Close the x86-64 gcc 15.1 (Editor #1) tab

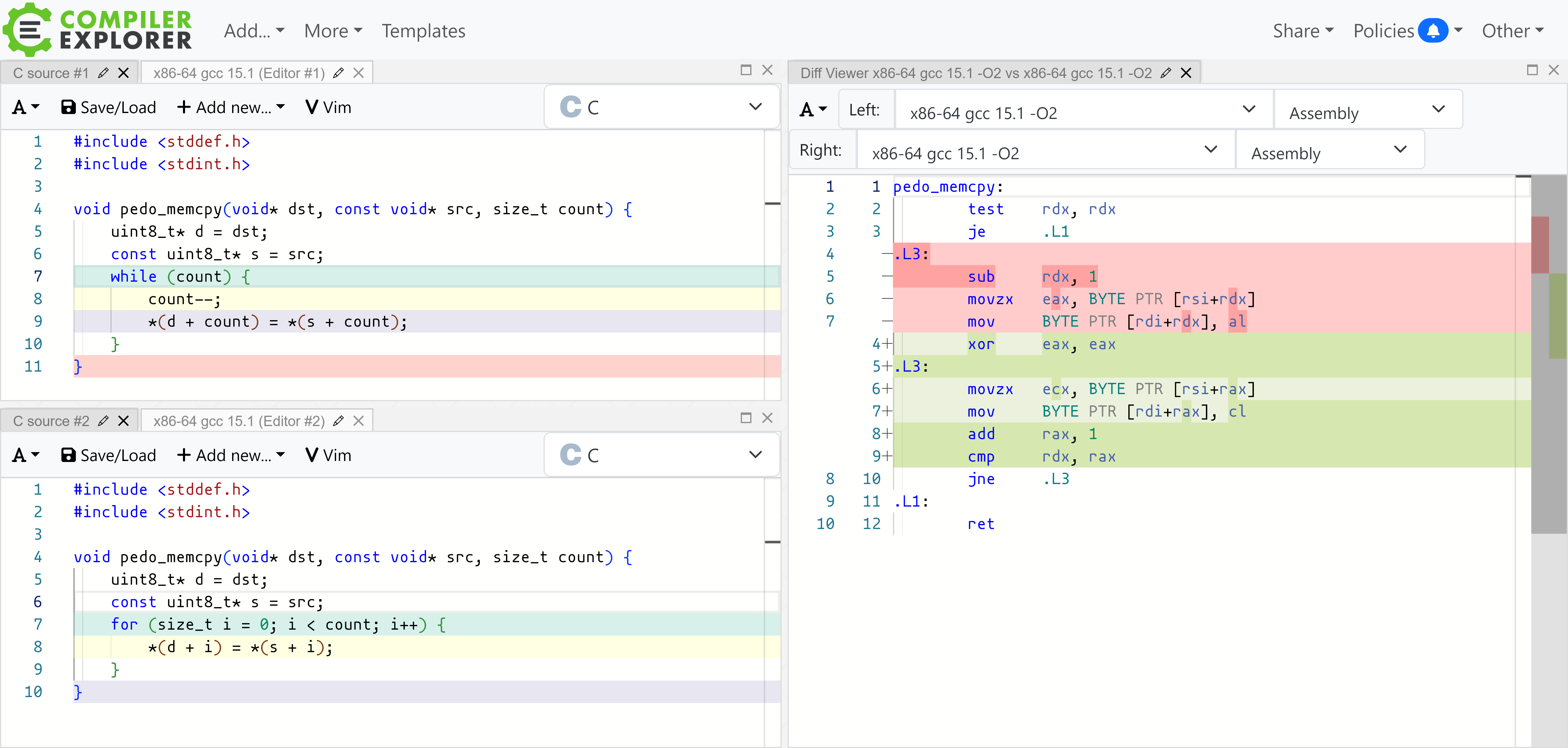click(x=359, y=73)
